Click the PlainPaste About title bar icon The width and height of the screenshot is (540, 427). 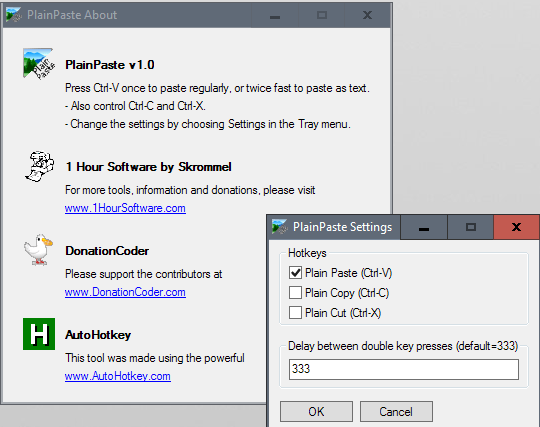(x=14, y=15)
